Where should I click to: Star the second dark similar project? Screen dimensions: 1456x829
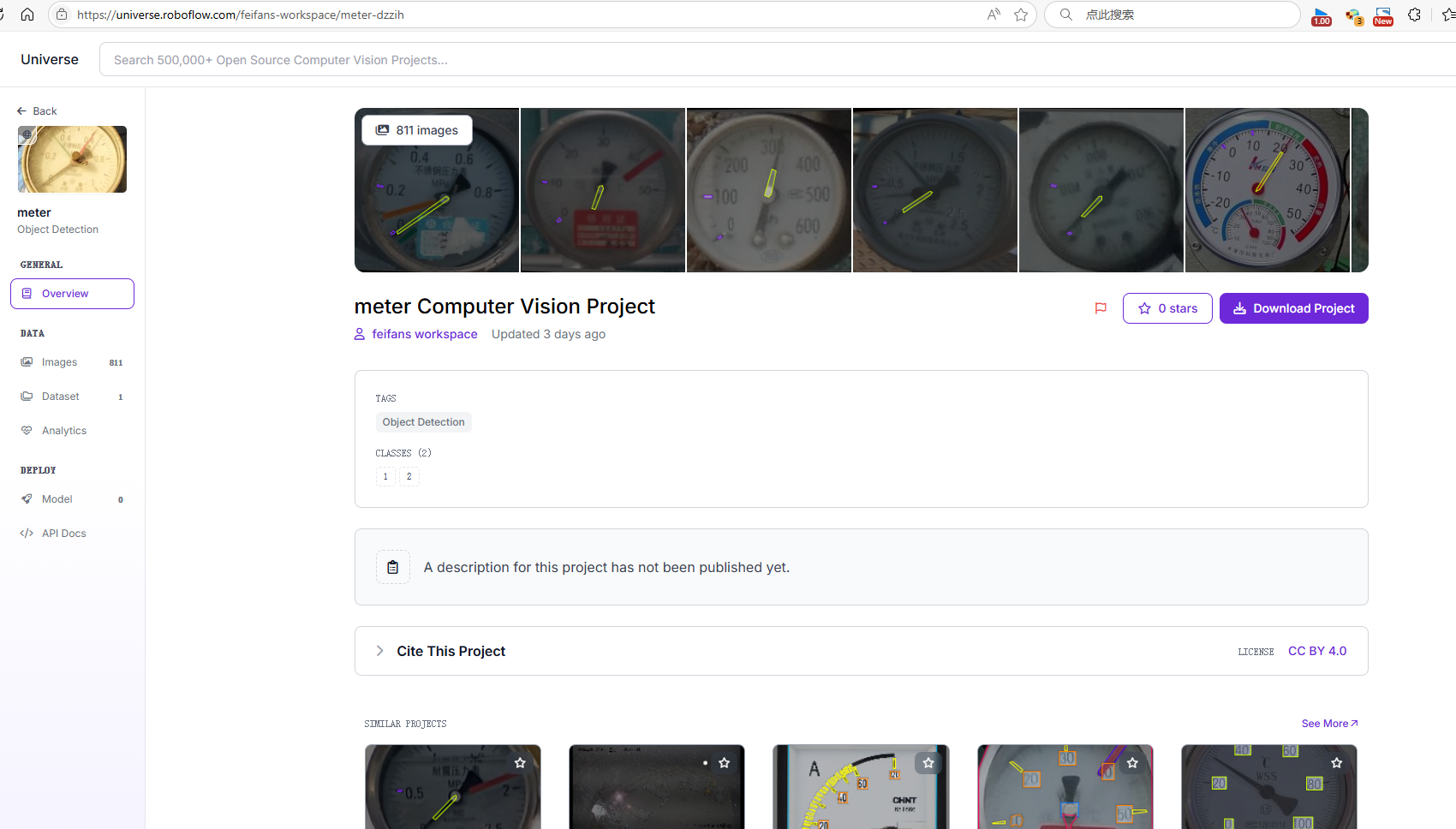tap(725, 763)
